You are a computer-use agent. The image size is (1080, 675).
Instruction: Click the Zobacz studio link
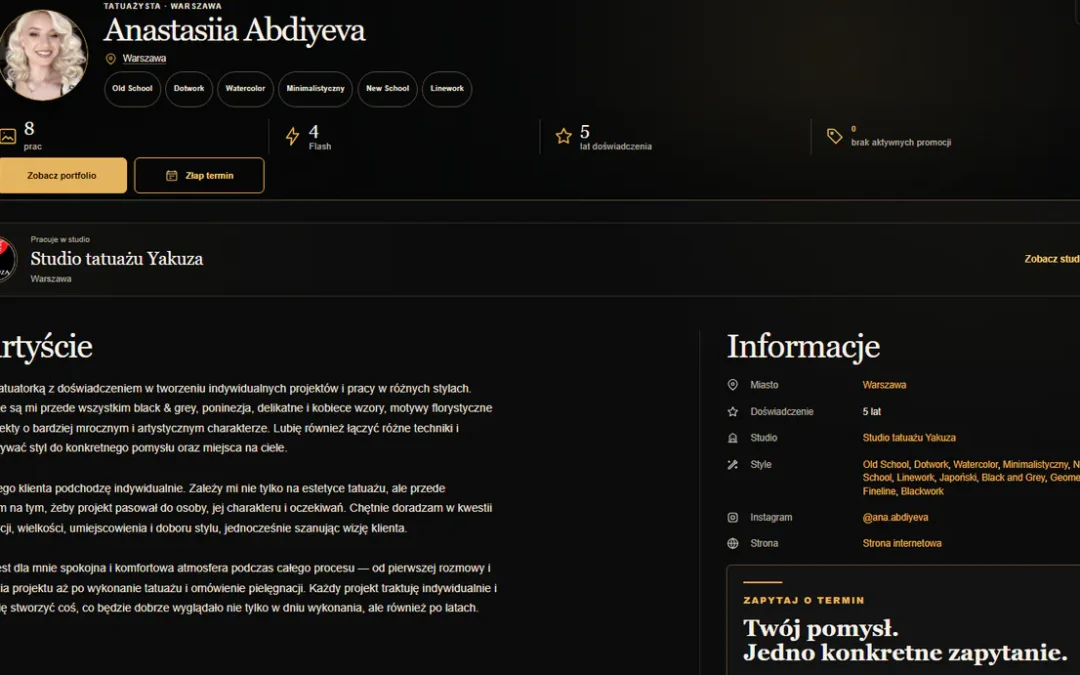1052,259
